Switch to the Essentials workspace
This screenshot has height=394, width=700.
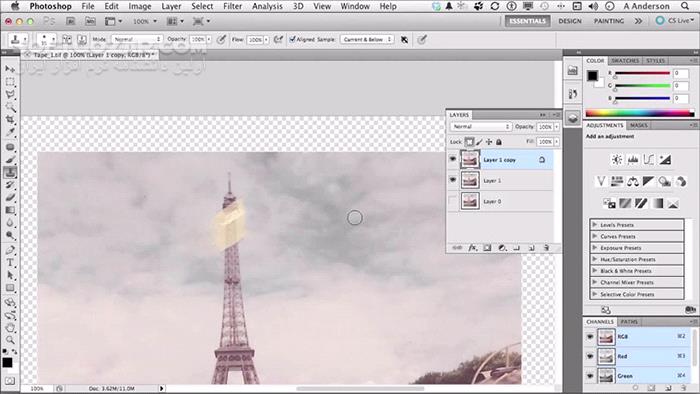tap(527, 21)
